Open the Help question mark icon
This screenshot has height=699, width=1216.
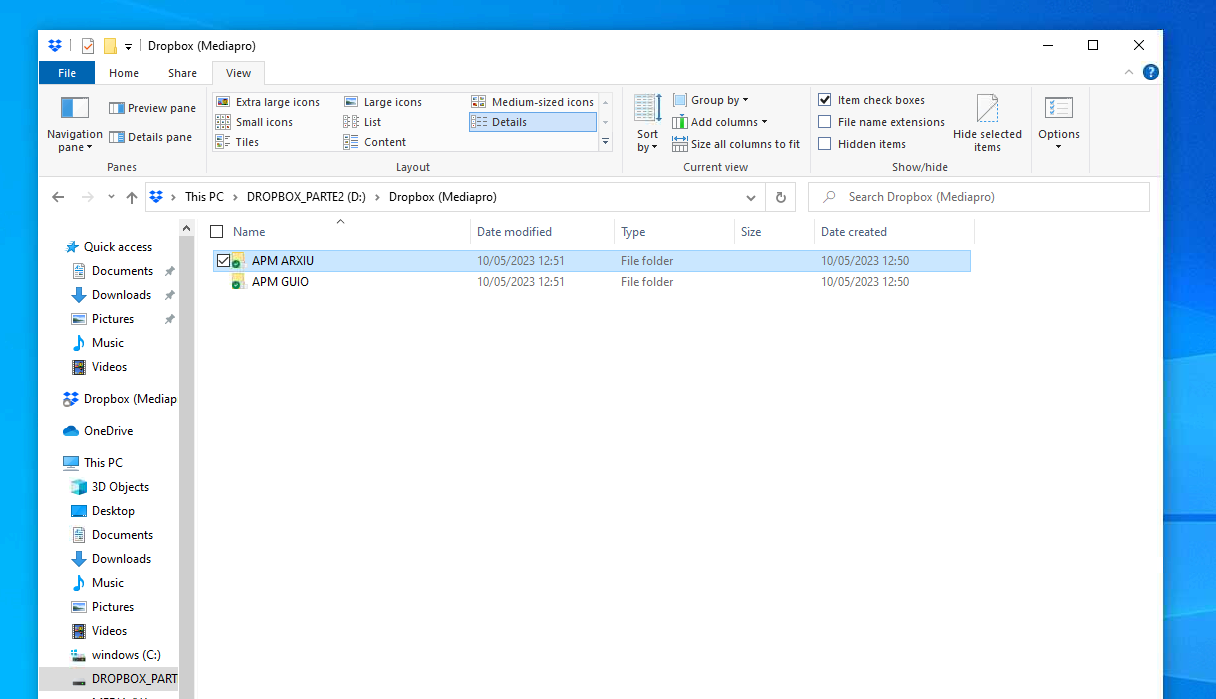point(1150,72)
